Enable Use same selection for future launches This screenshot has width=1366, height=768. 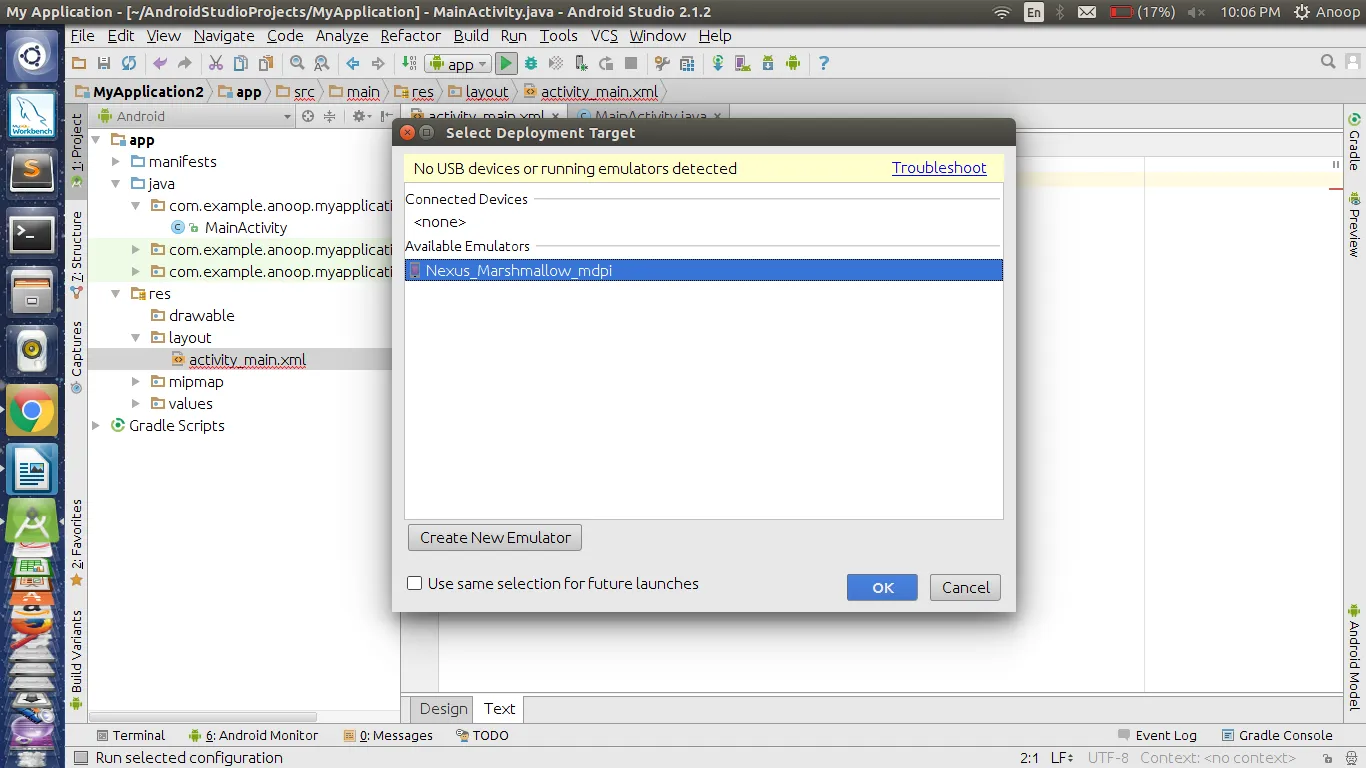click(415, 584)
